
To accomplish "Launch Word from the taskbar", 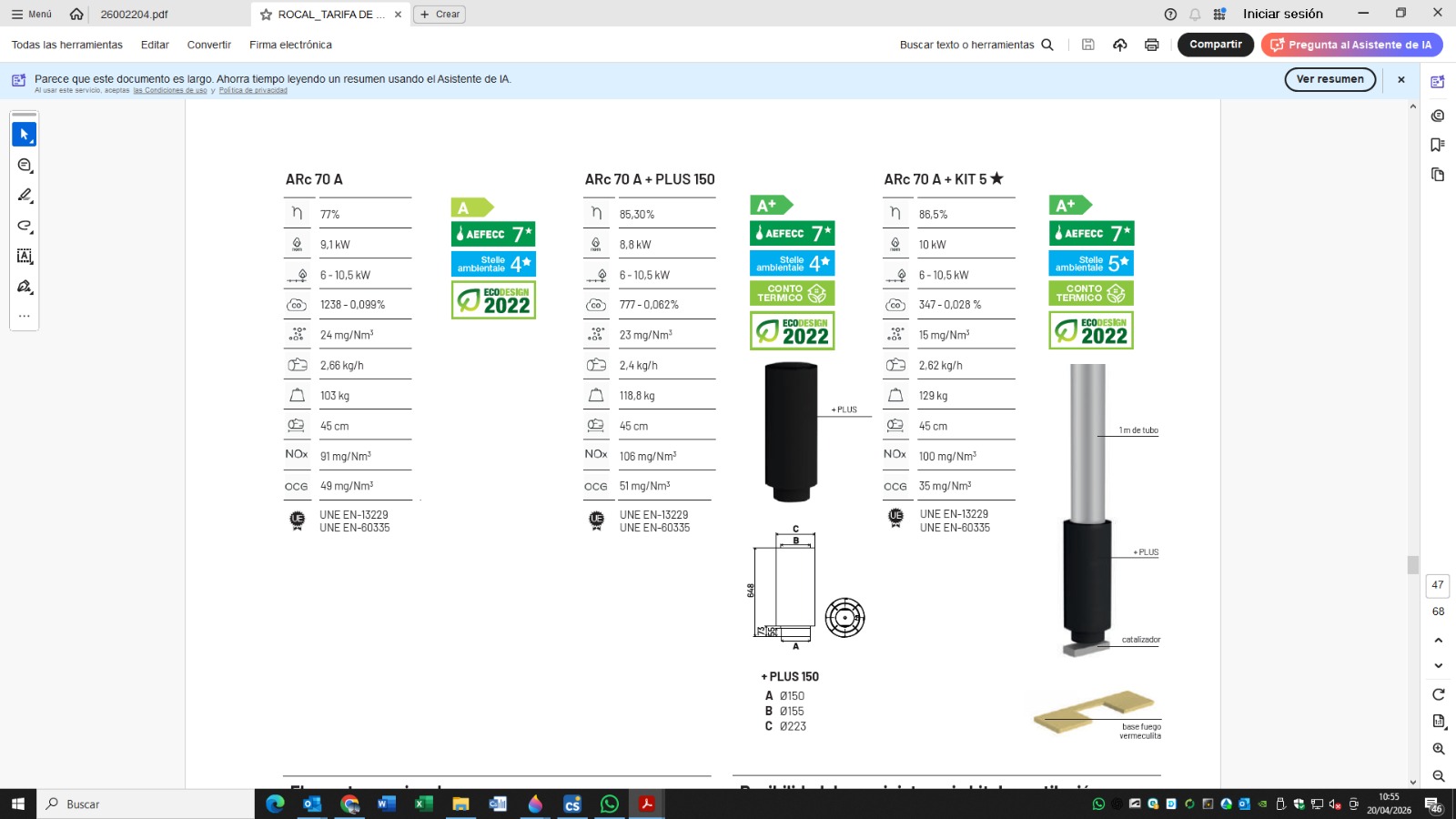I will [x=387, y=804].
